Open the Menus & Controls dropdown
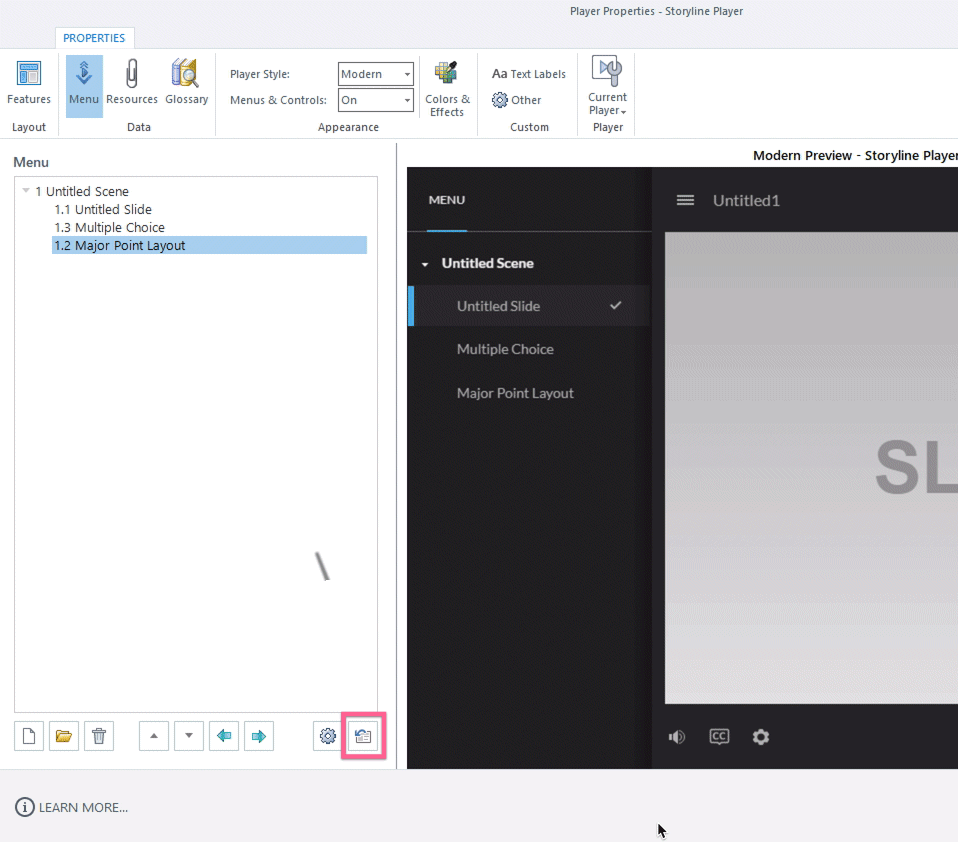This screenshot has width=958, height=842. point(376,100)
